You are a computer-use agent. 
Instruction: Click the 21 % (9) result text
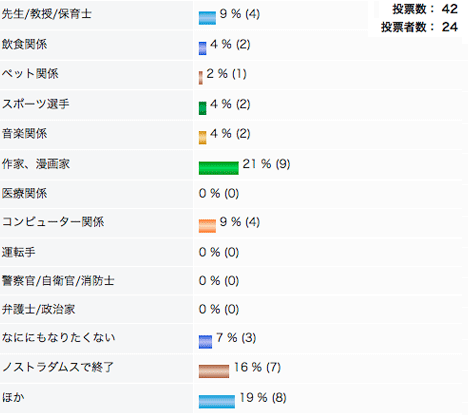pos(266,164)
